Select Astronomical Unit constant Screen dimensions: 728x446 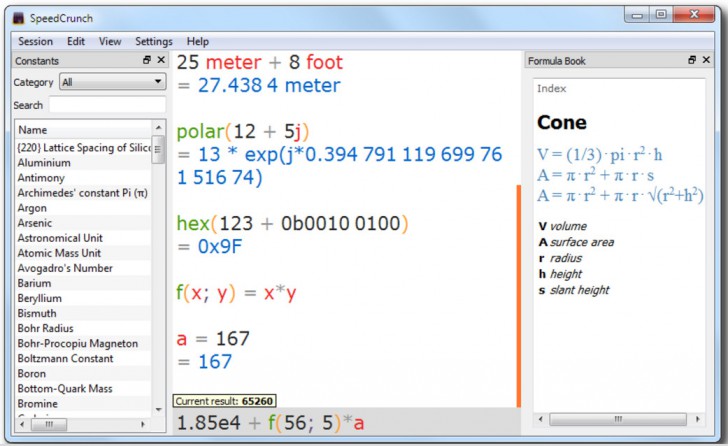point(84,238)
